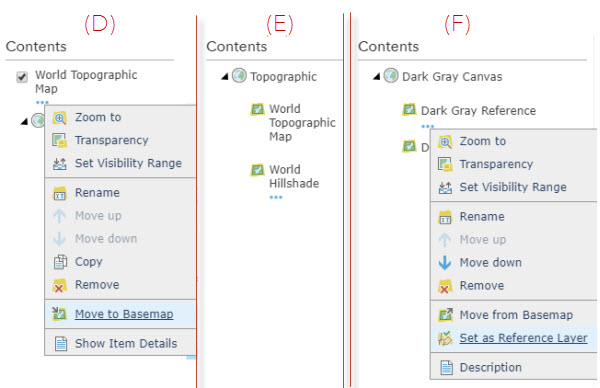Collapse the Topographic basemap group
This screenshot has height=388, width=600.
pos(225,77)
